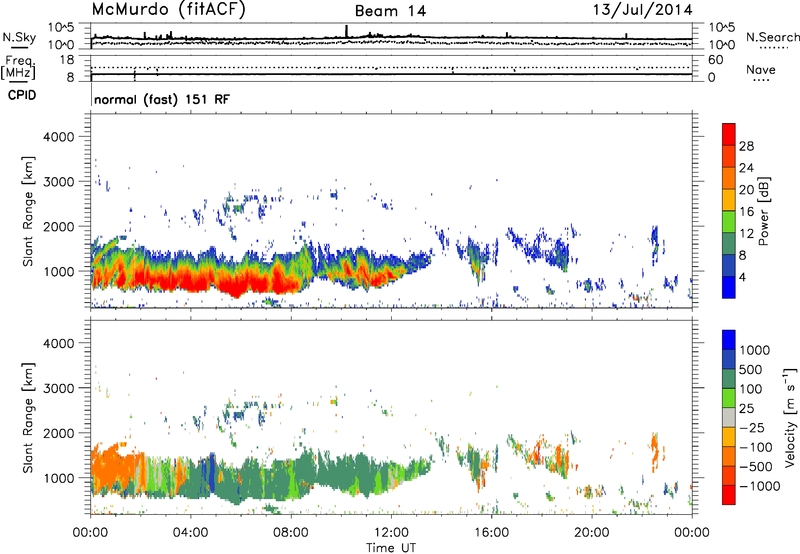Click the left '10^5' noise axis tick

(x=61, y=28)
